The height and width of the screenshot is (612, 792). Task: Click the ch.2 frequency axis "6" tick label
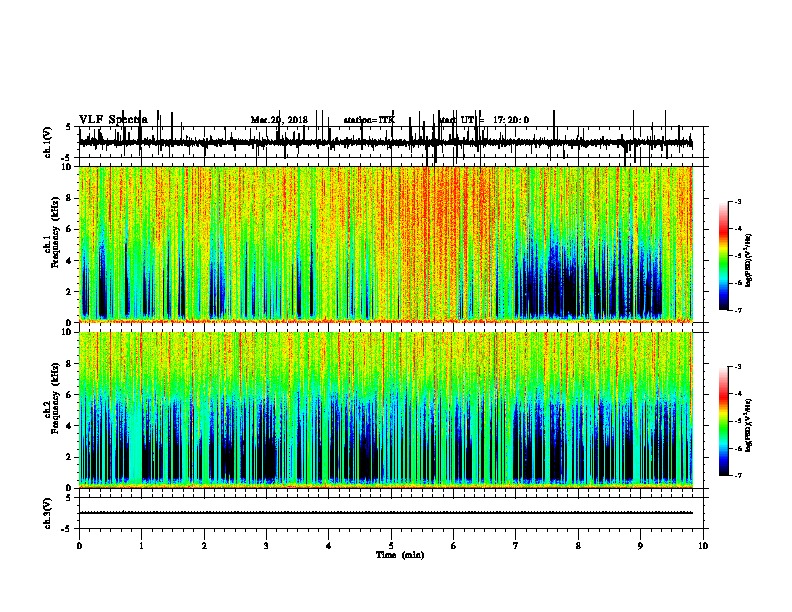pyautogui.click(x=70, y=395)
